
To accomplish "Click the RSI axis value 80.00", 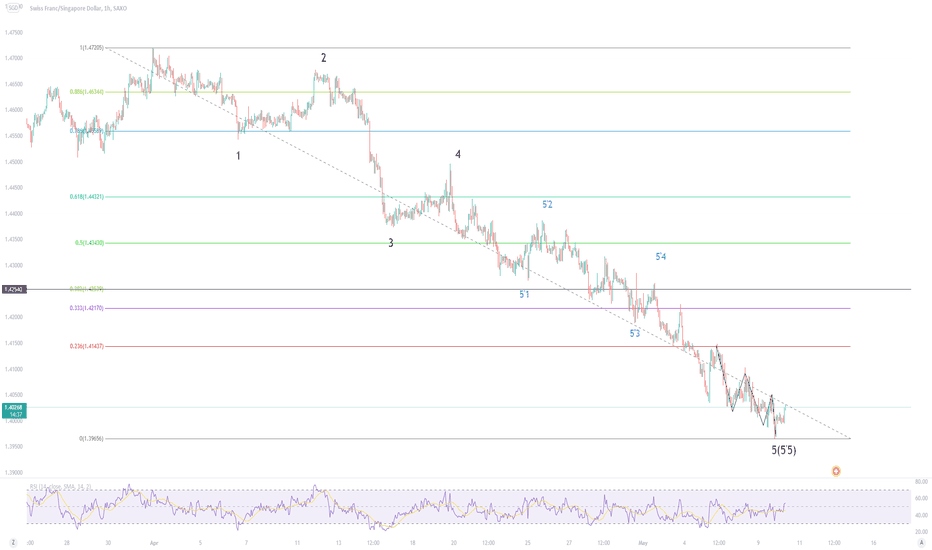I will coord(921,482).
